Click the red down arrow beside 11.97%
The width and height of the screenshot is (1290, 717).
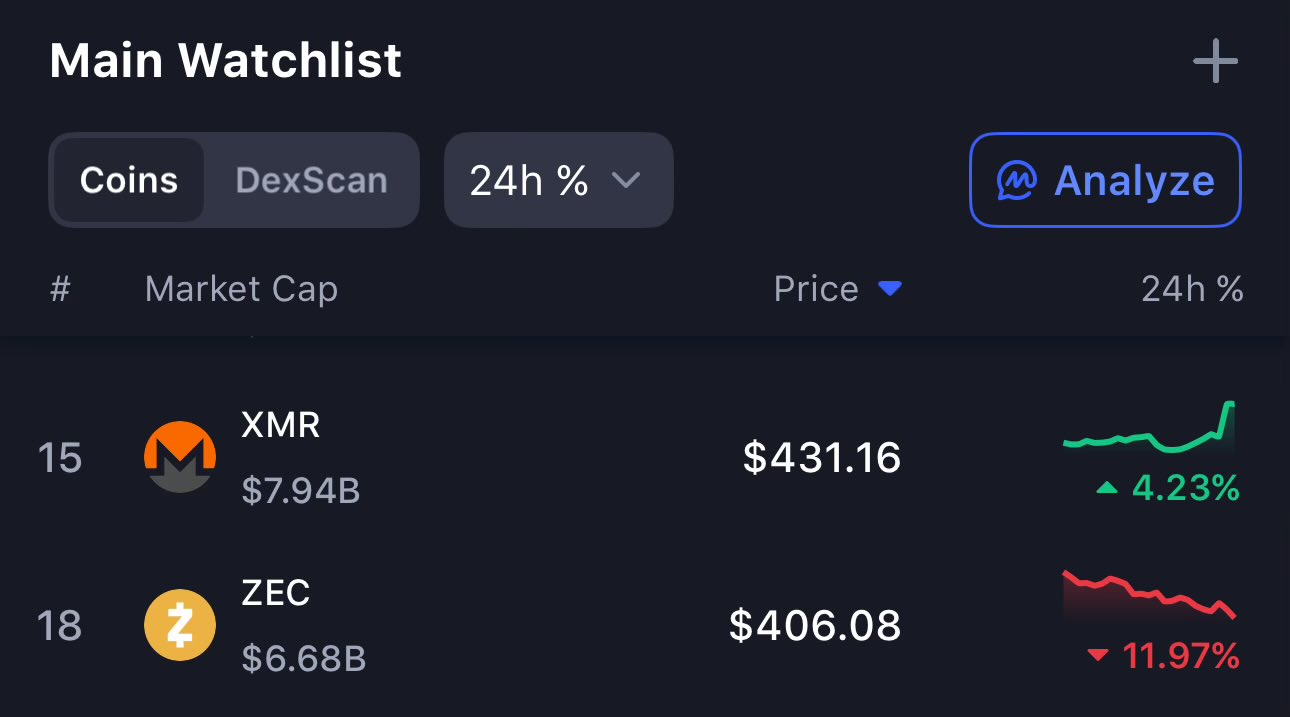(x=1098, y=656)
